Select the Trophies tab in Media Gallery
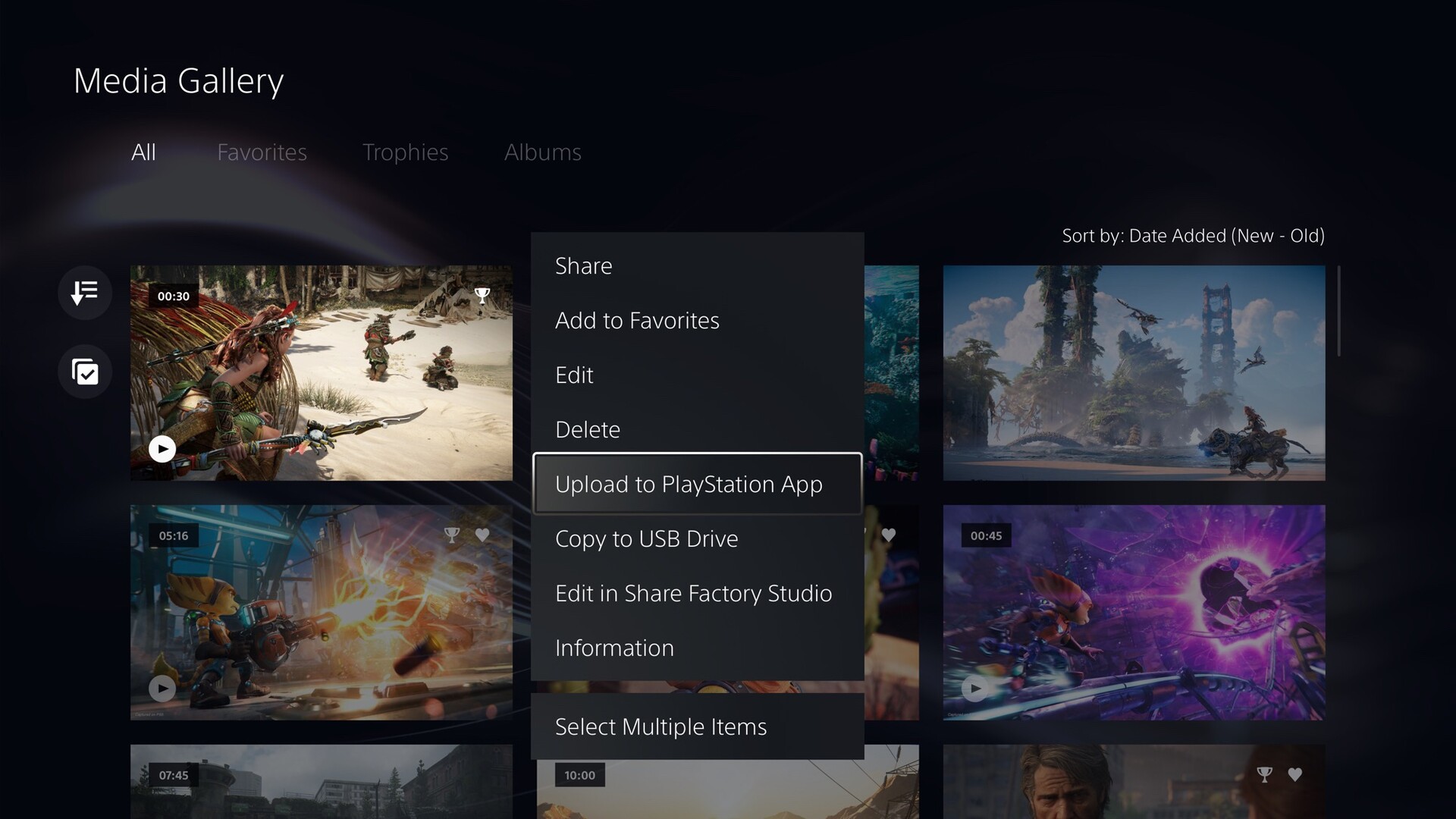This screenshot has height=819, width=1456. [405, 151]
